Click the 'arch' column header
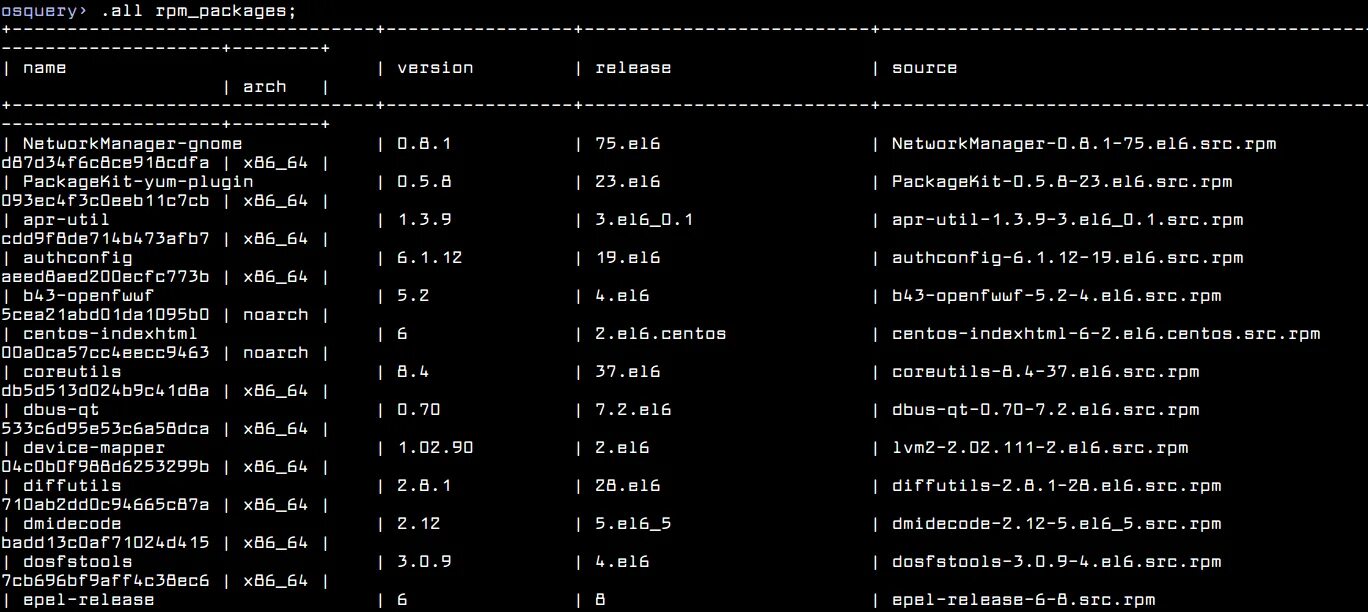The width and height of the screenshot is (1368, 612). click(x=264, y=87)
